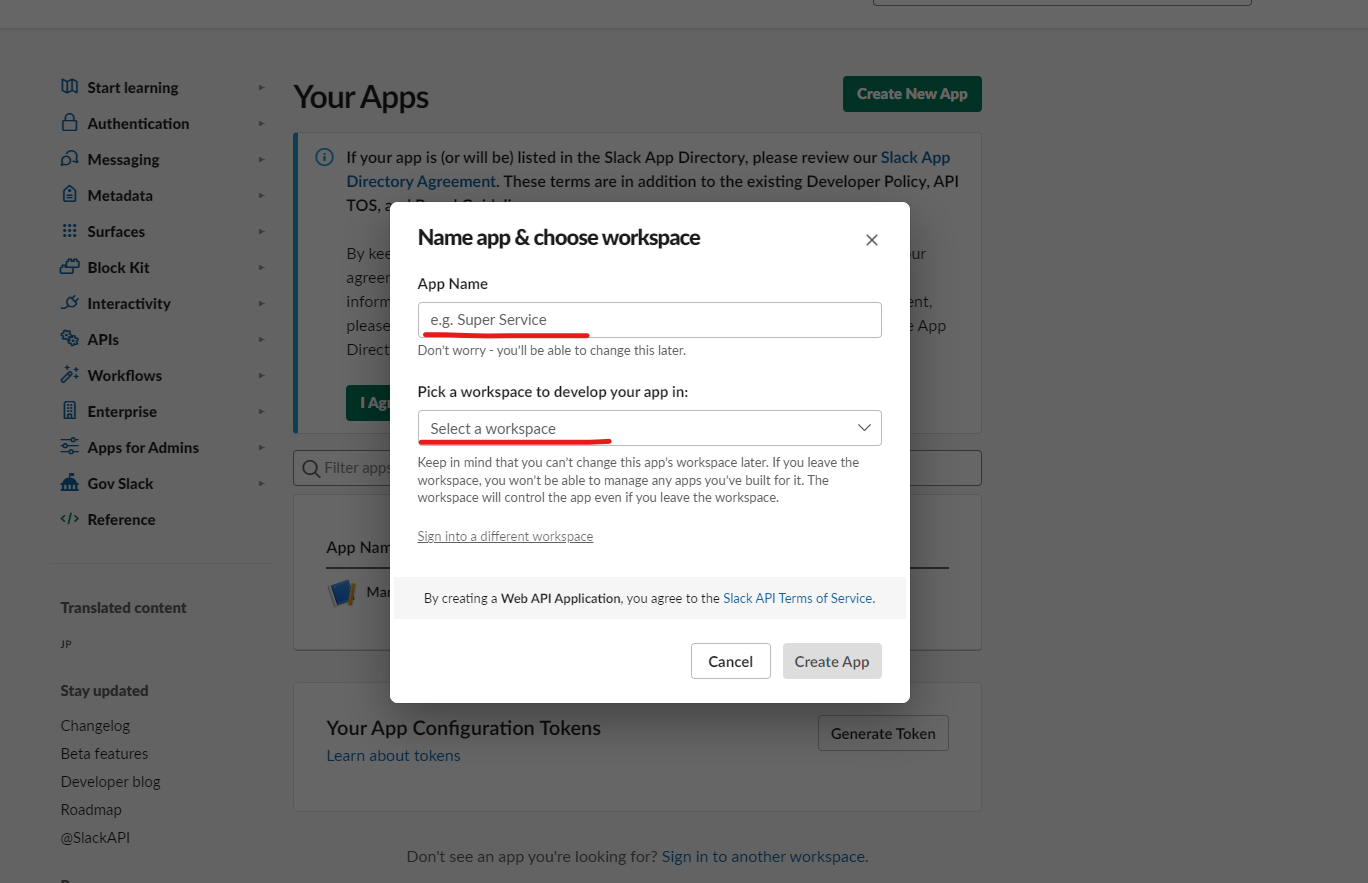This screenshot has height=883, width=1368.
Task: Click the Create App button
Action: [x=832, y=661]
